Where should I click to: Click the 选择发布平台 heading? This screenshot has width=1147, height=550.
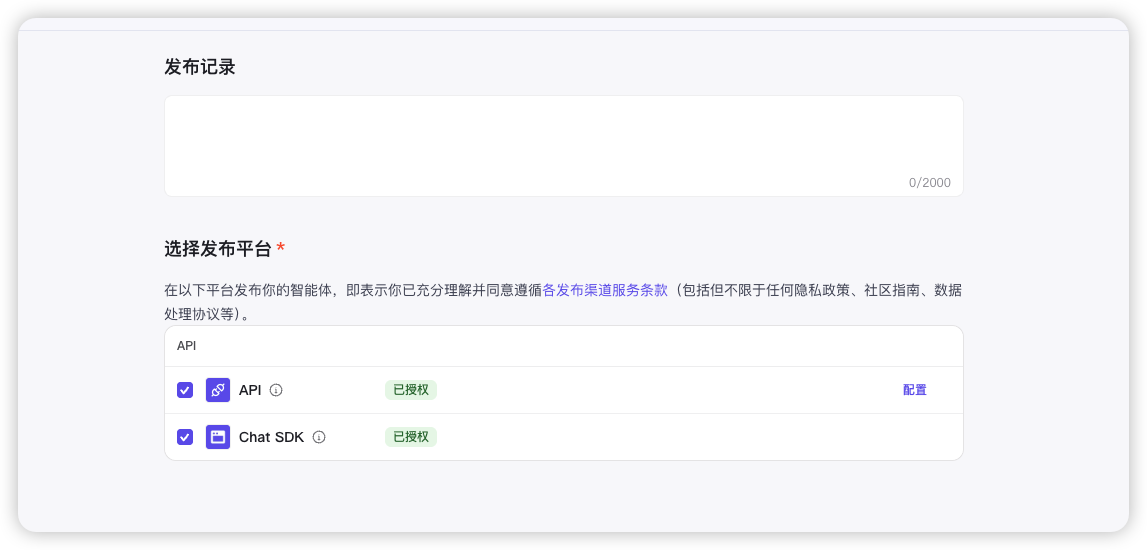pos(218,249)
